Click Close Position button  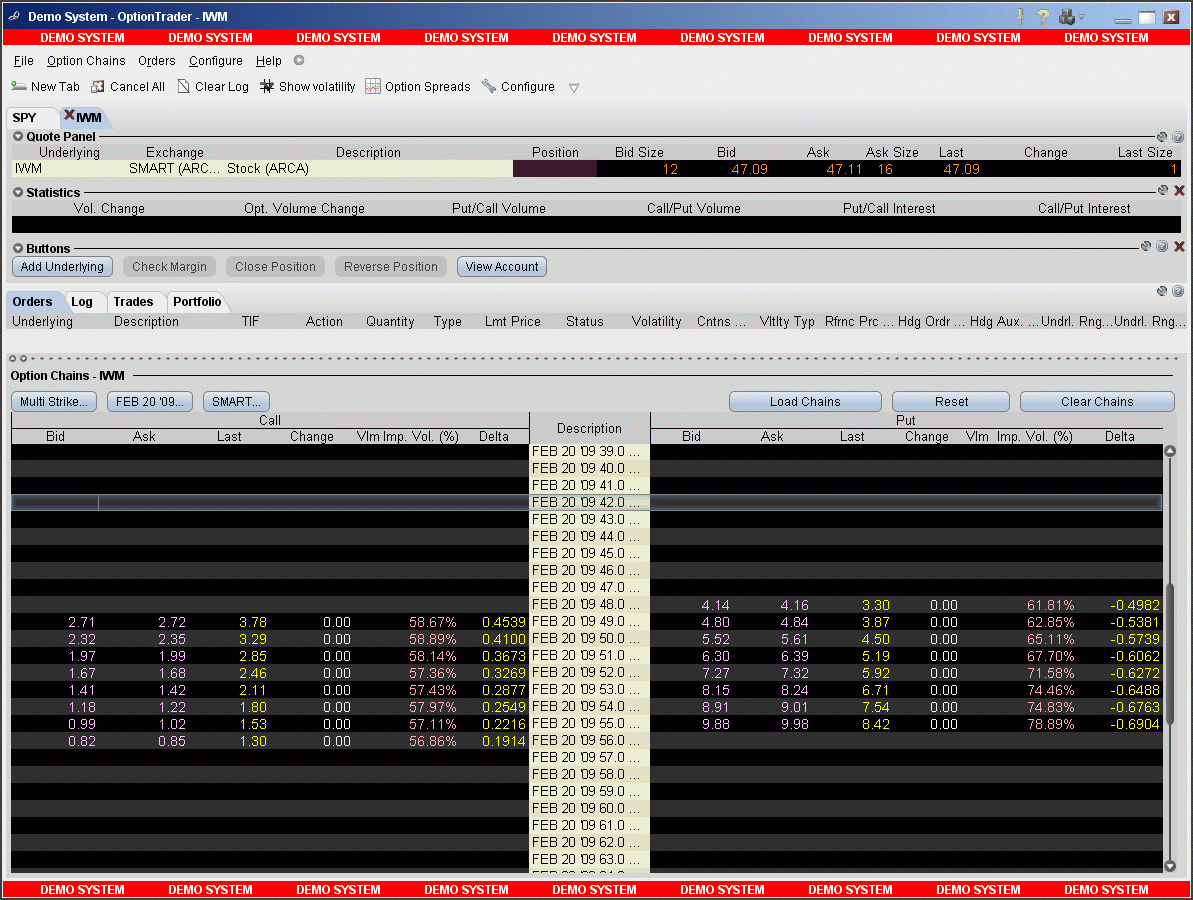click(275, 267)
